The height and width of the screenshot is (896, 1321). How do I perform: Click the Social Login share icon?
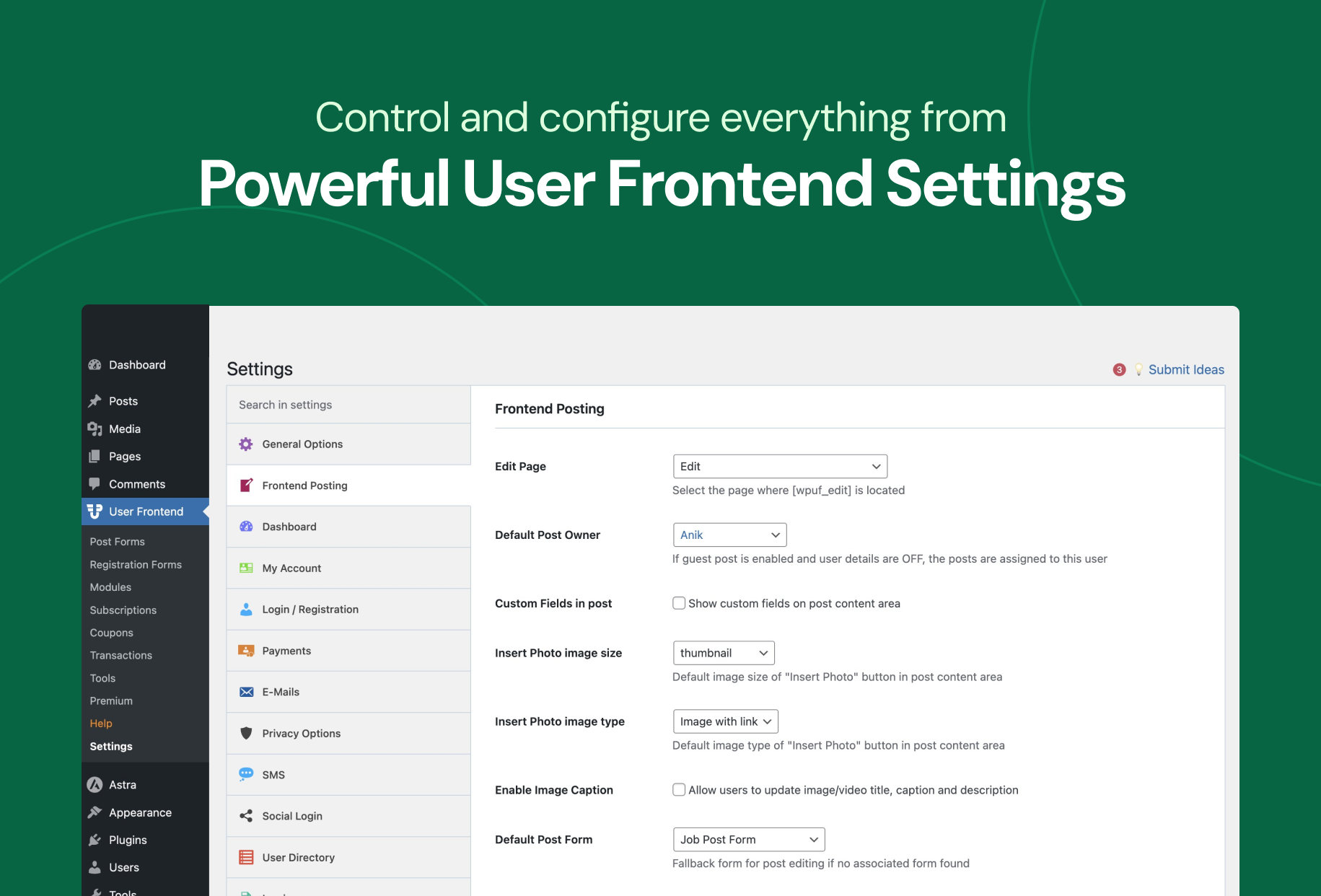(x=246, y=816)
